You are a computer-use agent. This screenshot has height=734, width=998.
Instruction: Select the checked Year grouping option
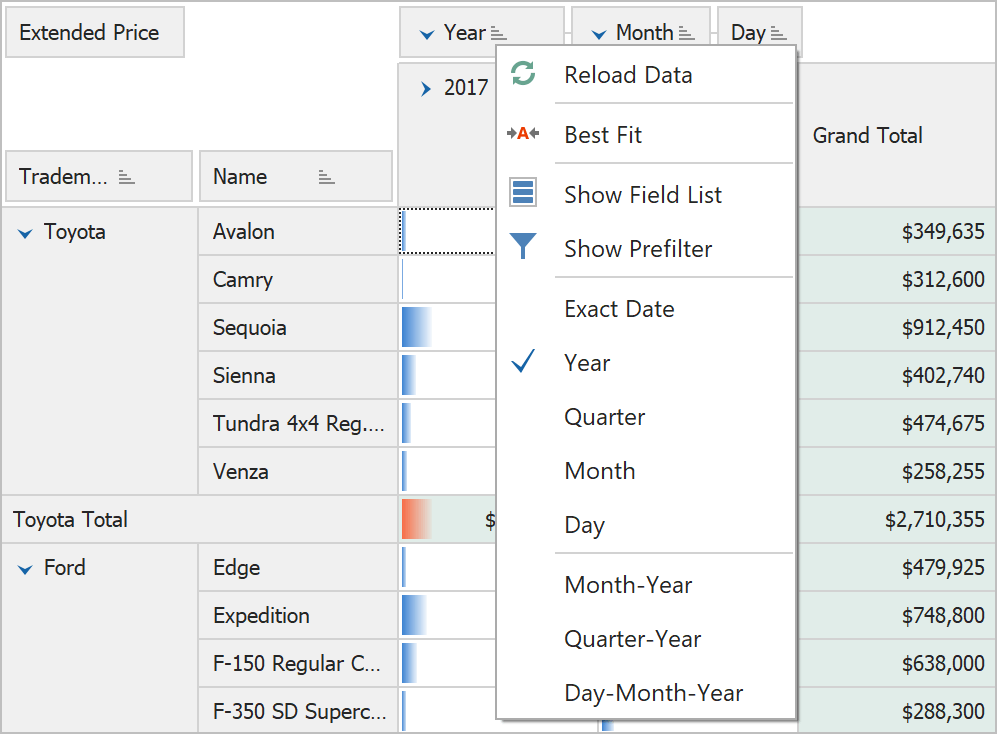[x=587, y=363]
